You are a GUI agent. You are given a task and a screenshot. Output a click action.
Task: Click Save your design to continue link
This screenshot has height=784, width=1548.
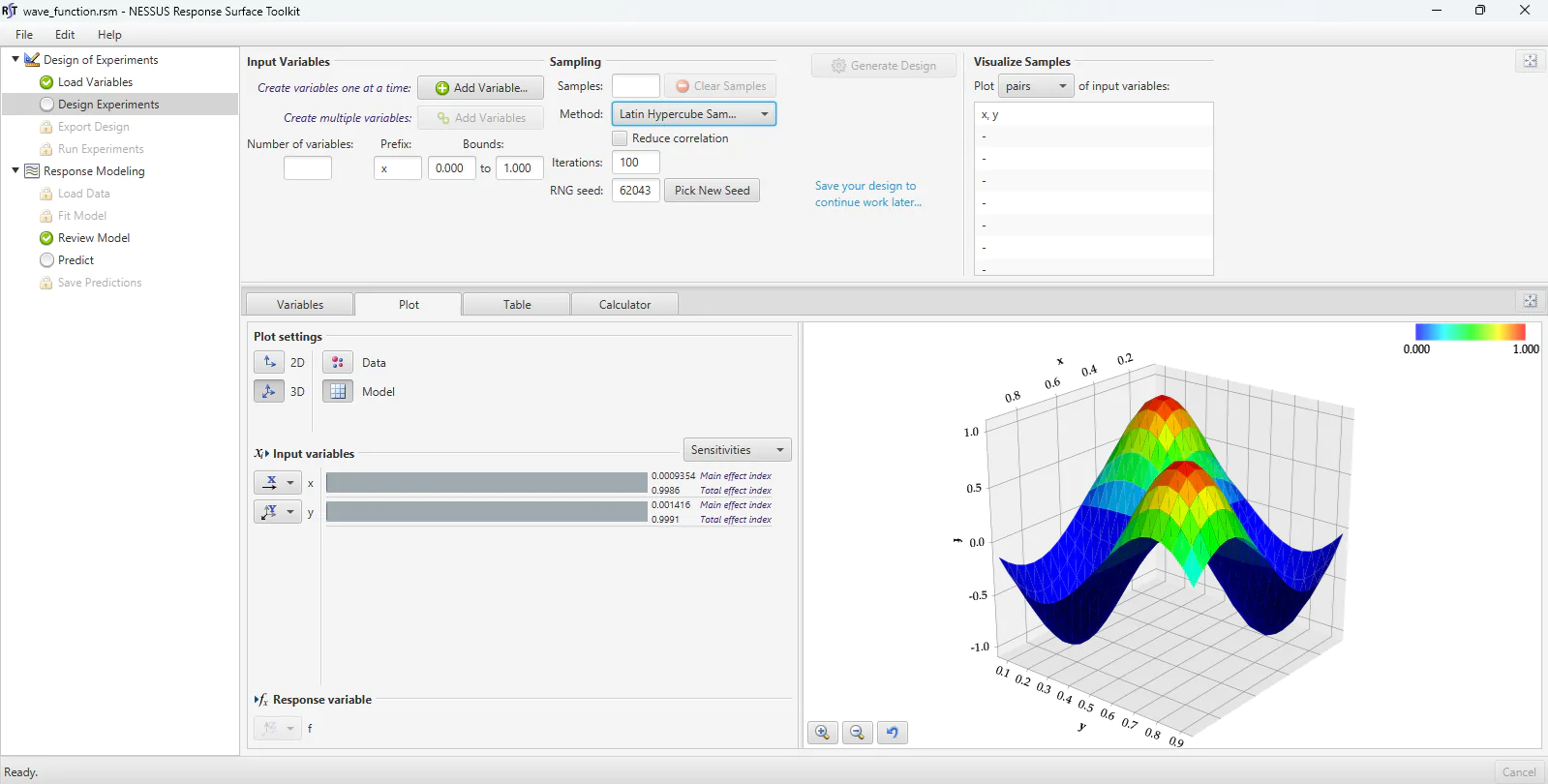(867, 194)
